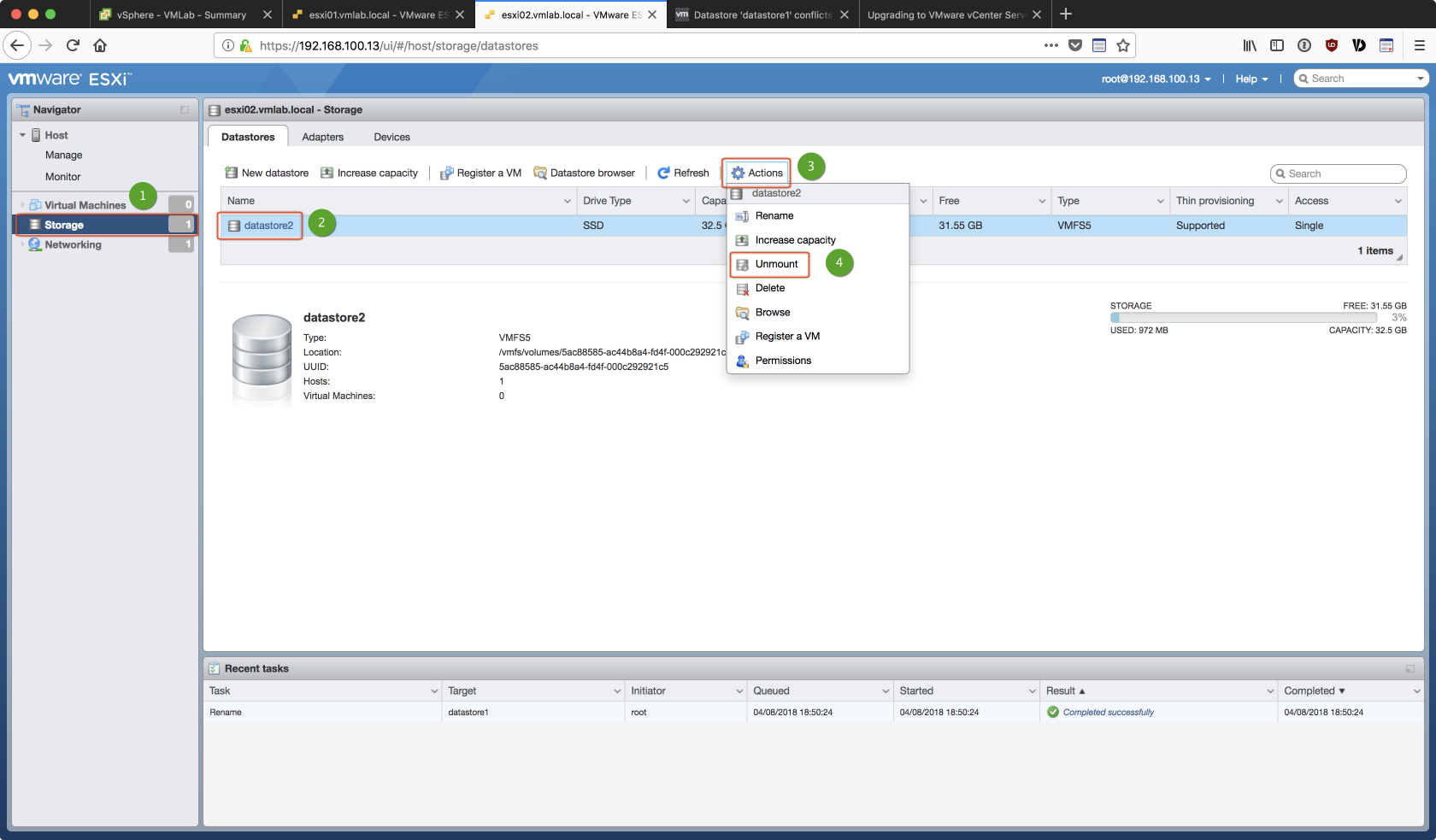Open the datastore2 link in table
Viewport: 1436px width, 840px height.
click(268, 226)
